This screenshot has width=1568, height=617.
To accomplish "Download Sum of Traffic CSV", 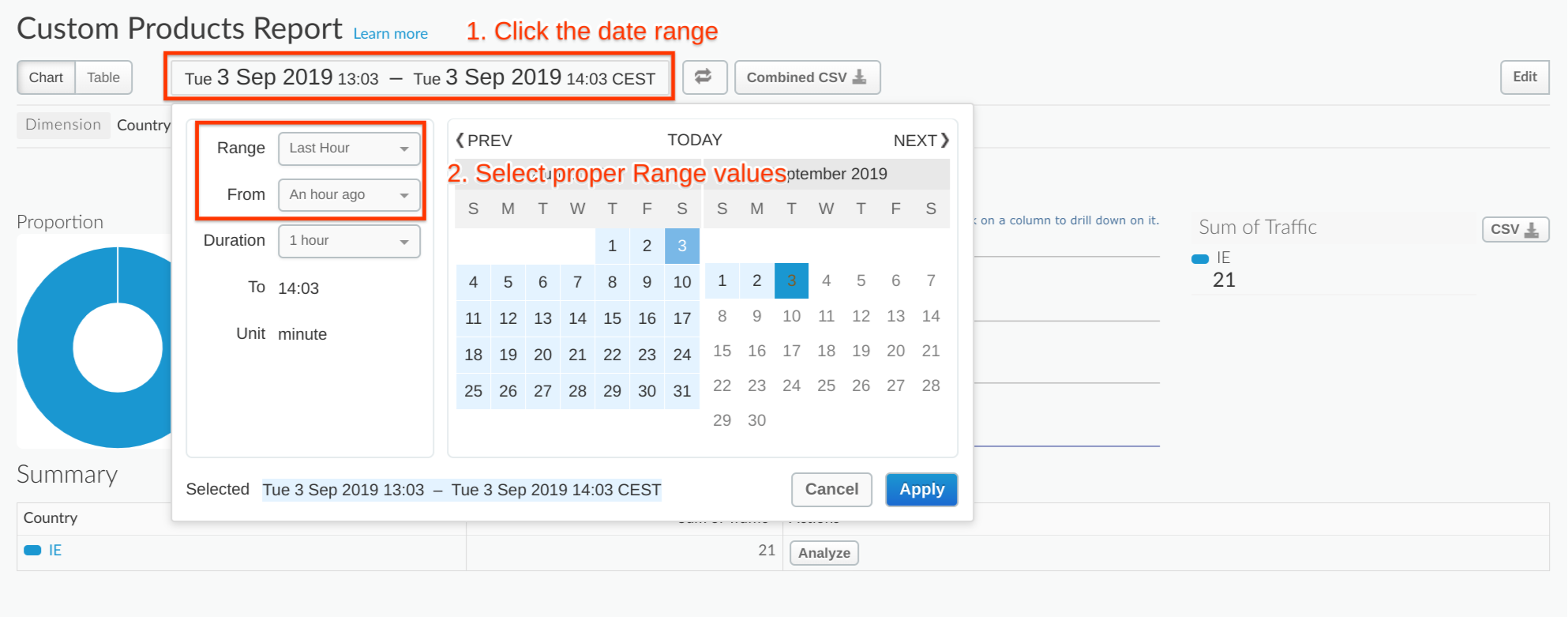I will click(1515, 229).
